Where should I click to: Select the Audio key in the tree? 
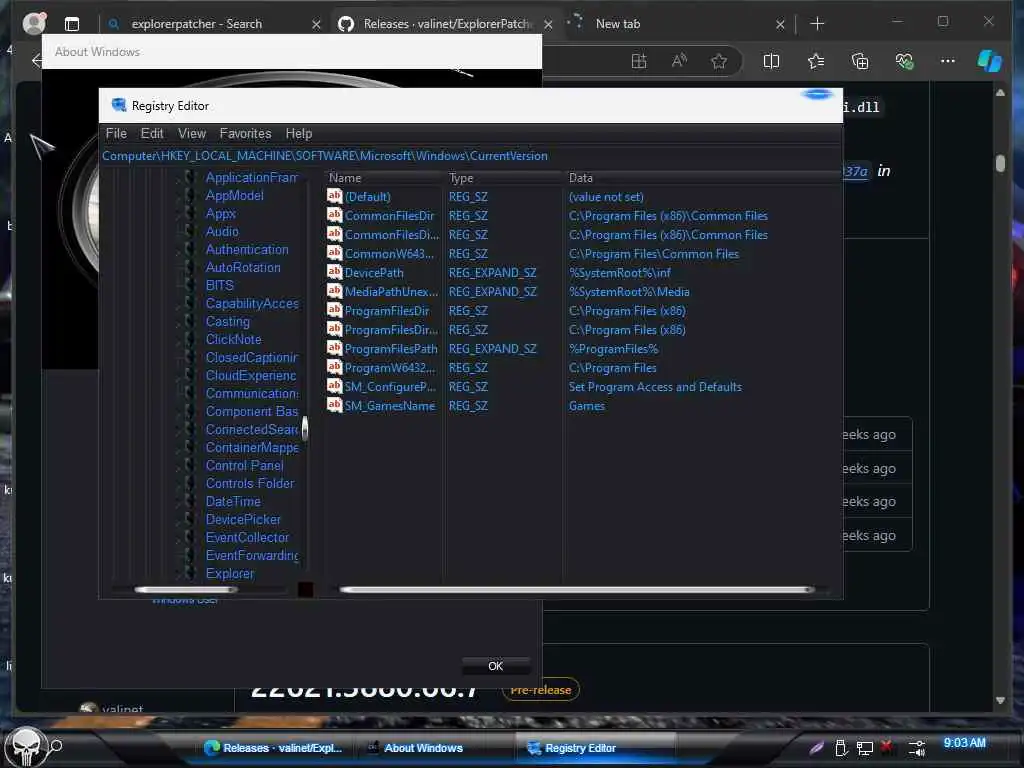coord(222,231)
